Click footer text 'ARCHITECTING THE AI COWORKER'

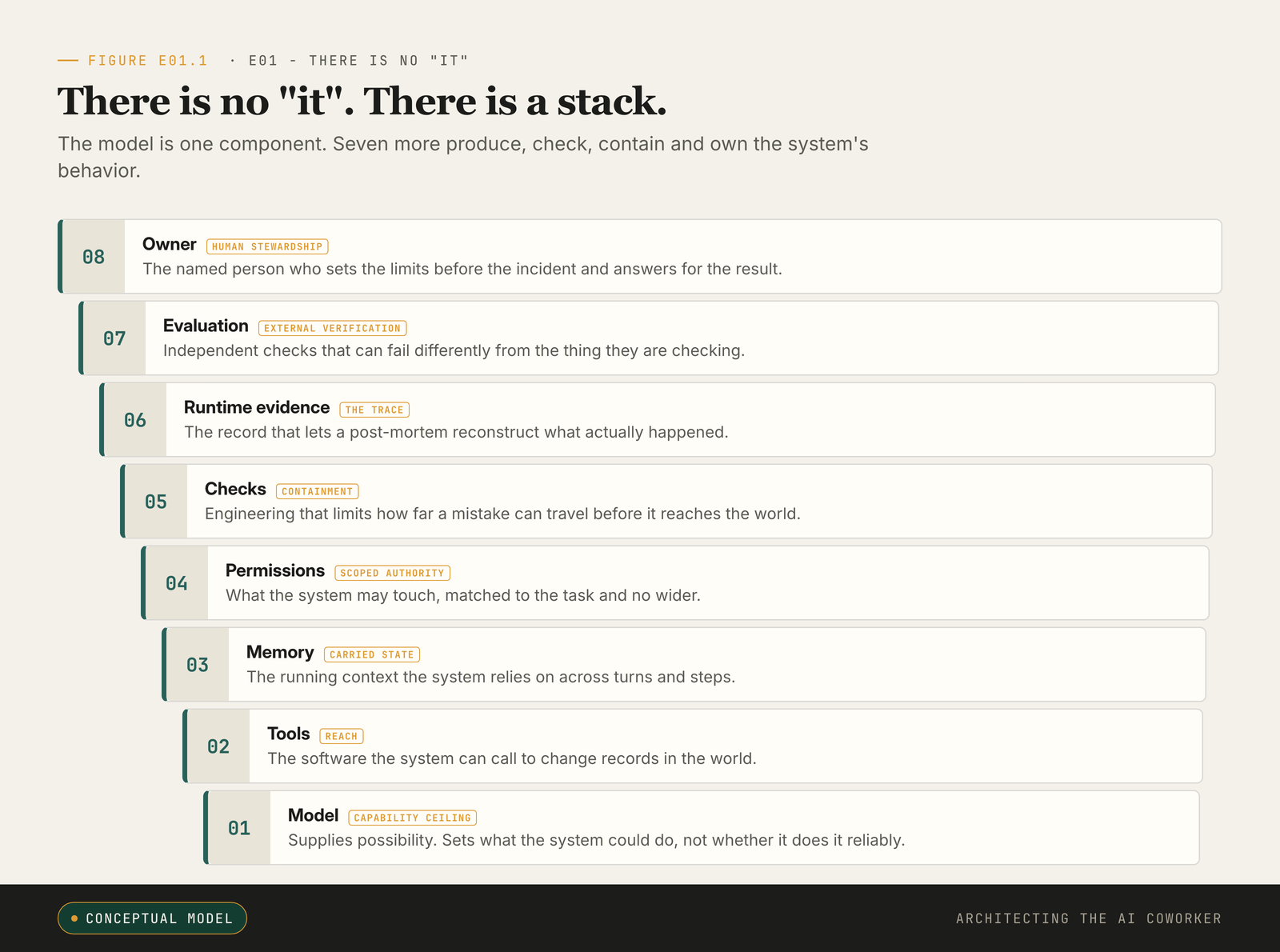pyautogui.click(x=1089, y=918)
